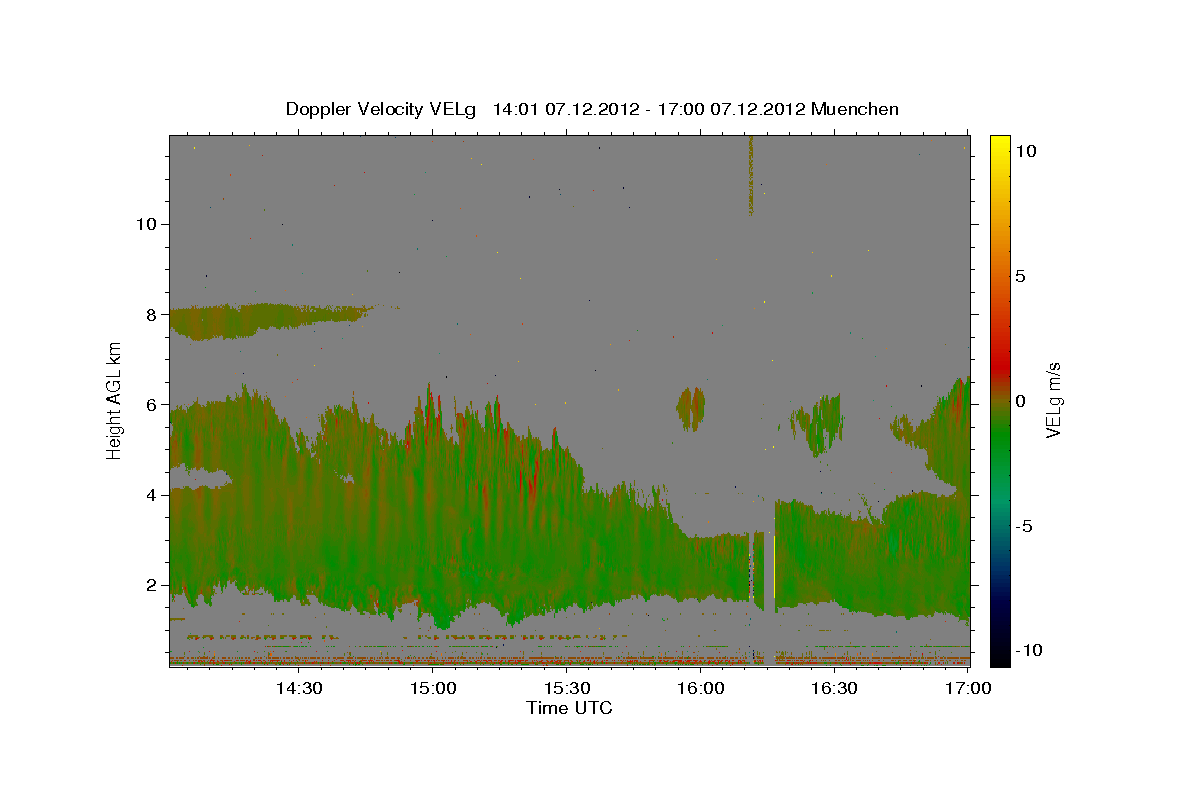Click the vertical yellow streak after 16:00 near 2 km
This screenshot has height=800, width=1200.
point(774,565)
